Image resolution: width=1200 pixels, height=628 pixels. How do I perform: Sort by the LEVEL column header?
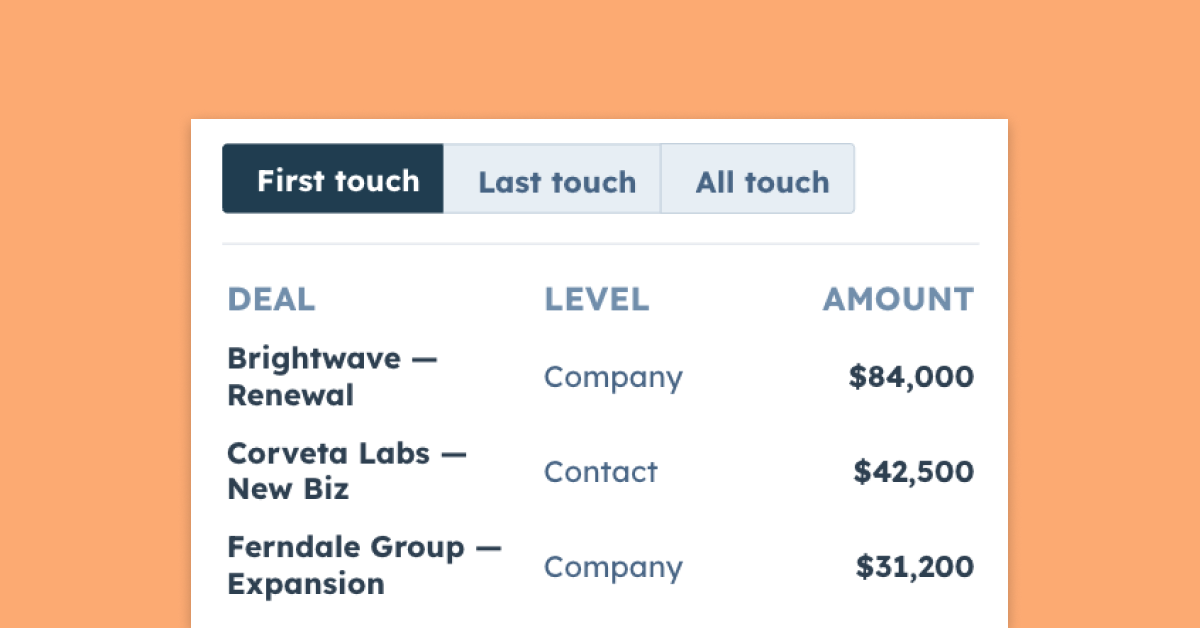pos(596,299)
